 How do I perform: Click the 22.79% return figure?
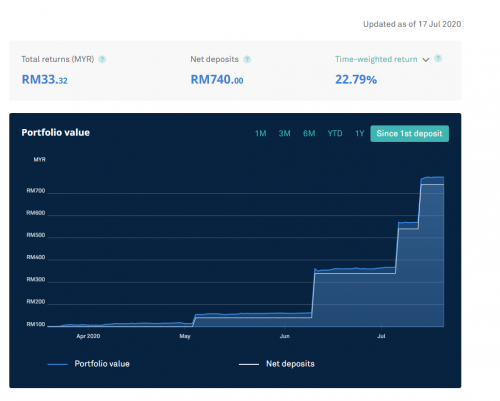click(x=356, y=80)
